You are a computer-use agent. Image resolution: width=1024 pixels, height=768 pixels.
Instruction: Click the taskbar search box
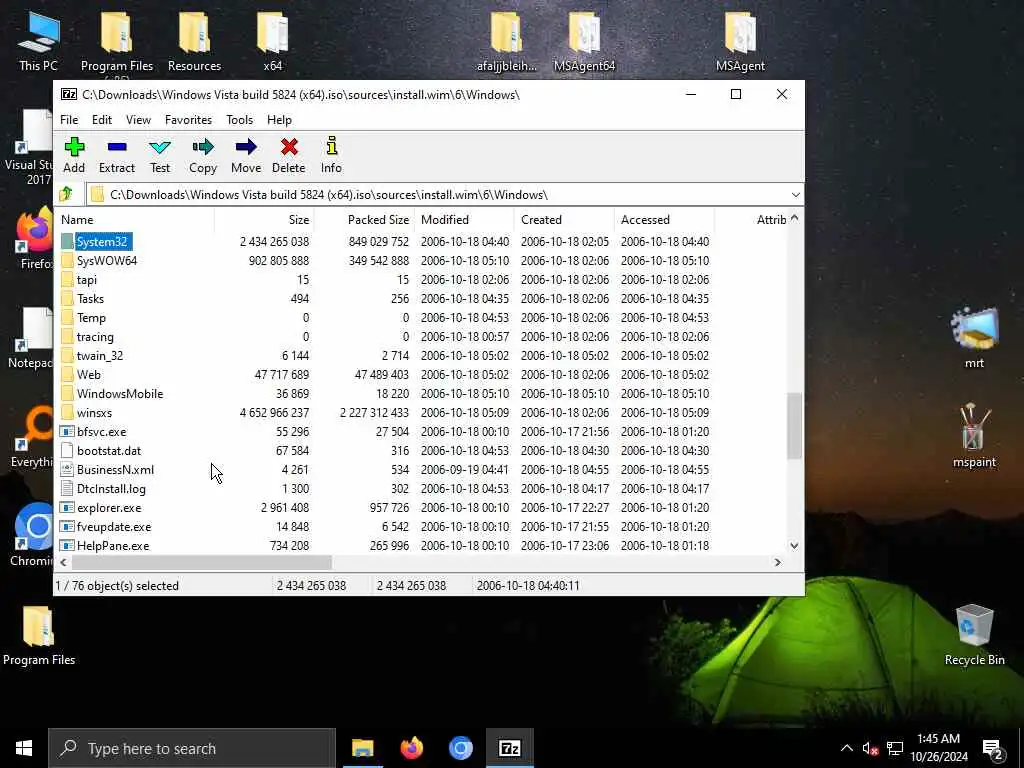click(192, 748)
